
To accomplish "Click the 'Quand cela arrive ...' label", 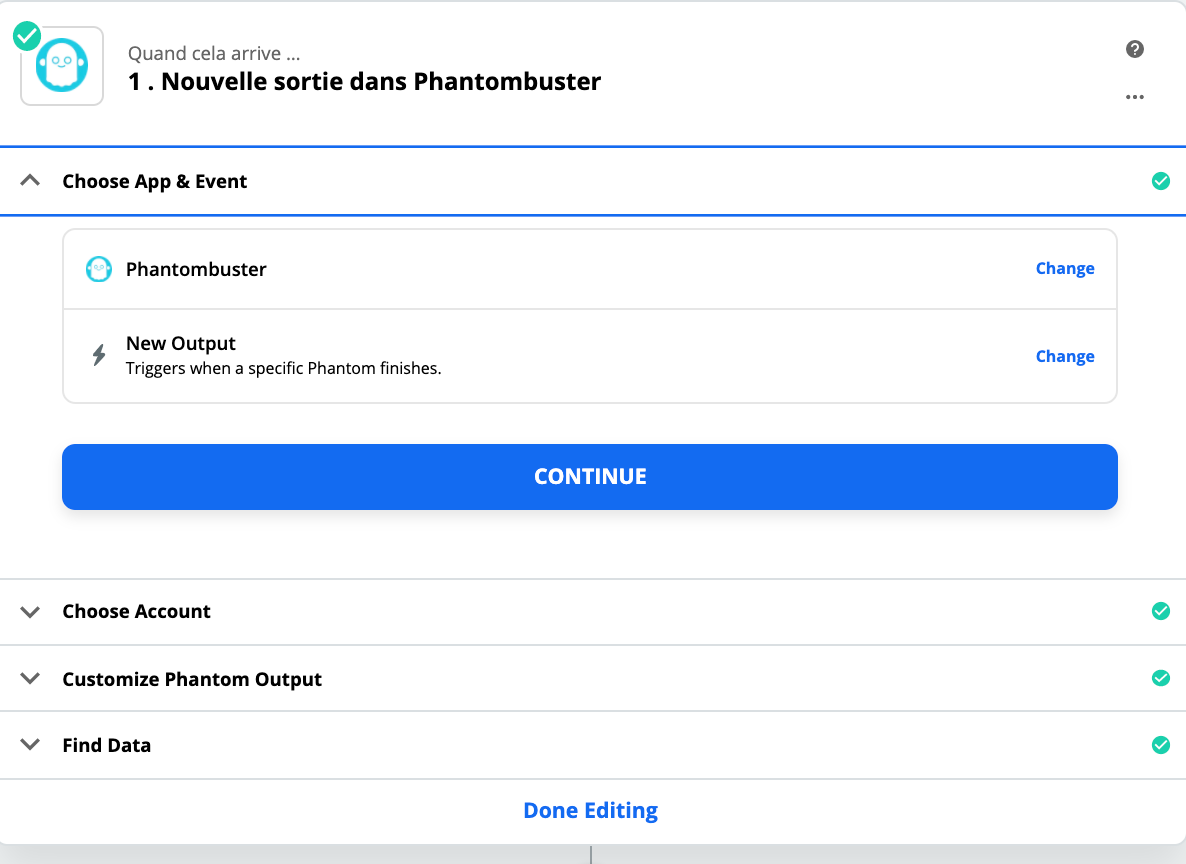I will pyautogui.click(x=214, y=54).
